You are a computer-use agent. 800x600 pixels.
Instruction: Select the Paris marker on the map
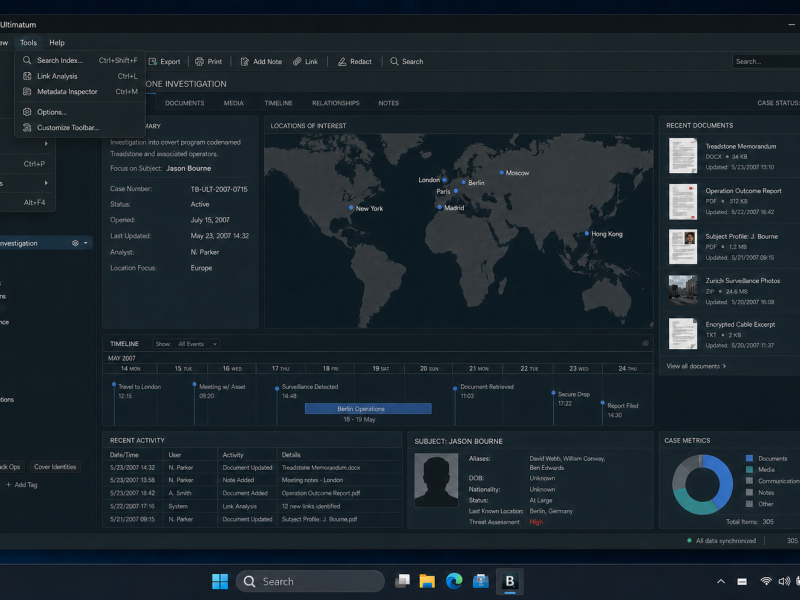[456, 191]
